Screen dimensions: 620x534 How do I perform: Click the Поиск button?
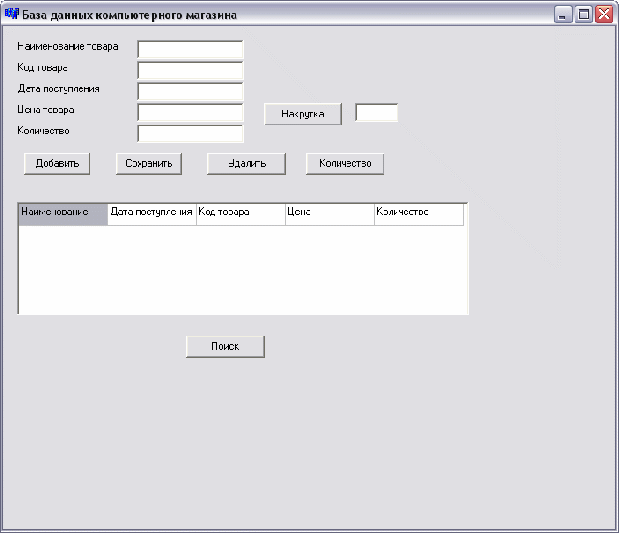point(225,347)
